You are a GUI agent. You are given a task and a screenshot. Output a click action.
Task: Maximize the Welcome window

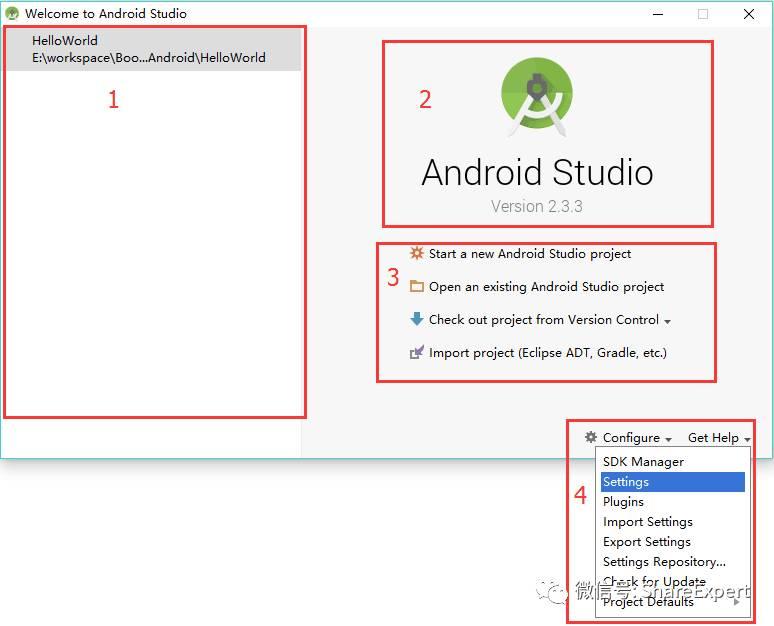[x=703, y=14]
